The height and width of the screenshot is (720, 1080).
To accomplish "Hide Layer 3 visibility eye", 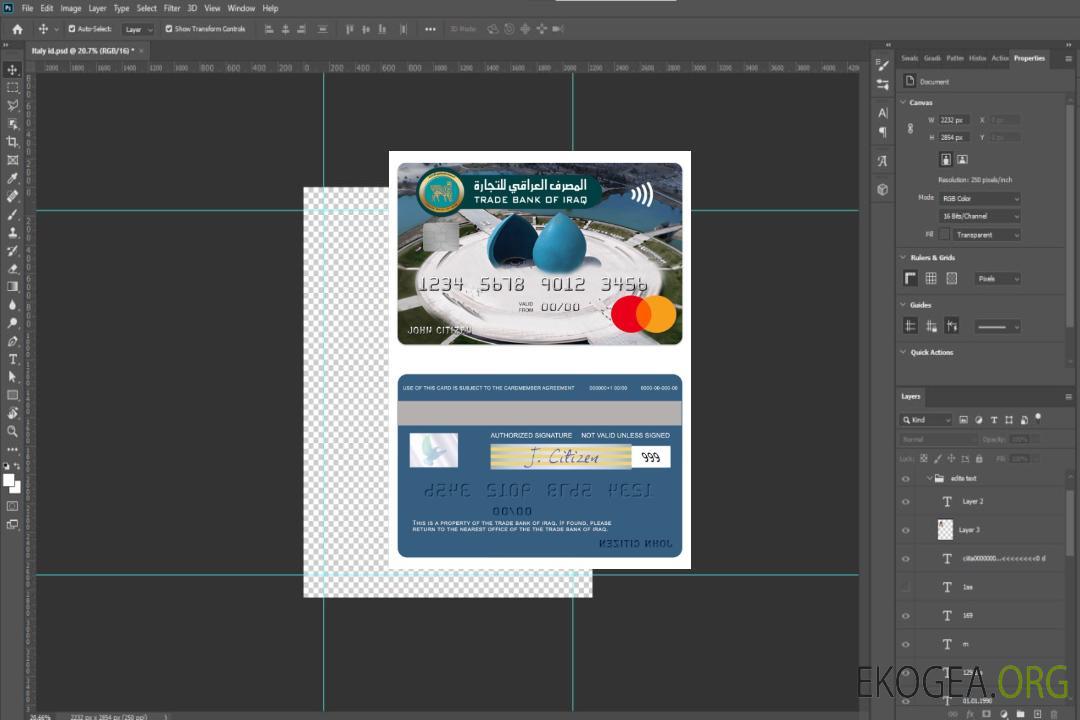I will 906,530.
